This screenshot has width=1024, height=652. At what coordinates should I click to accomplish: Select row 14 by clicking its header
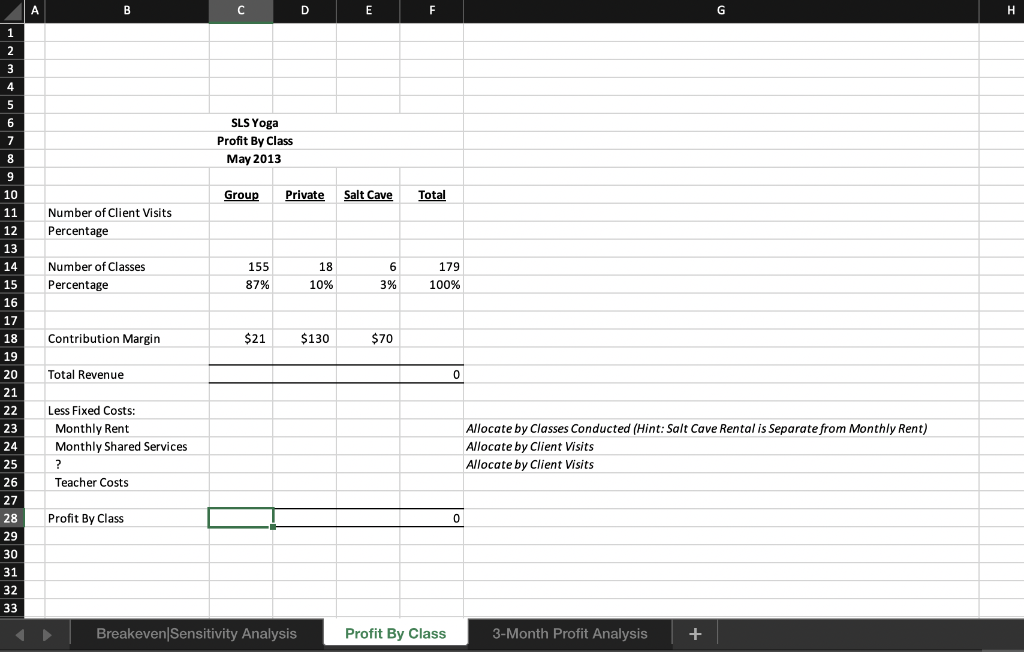pyautogui.click(x=10, y=266)
